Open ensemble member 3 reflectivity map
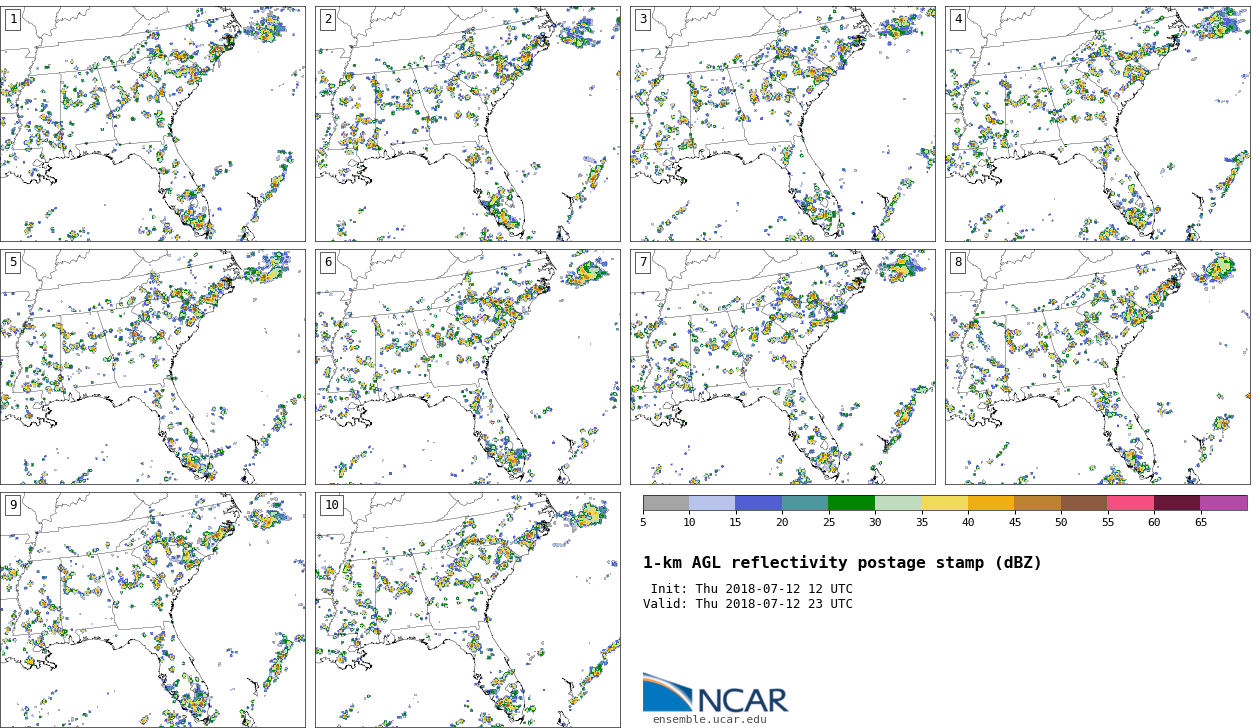The height and width of the screenshot is (728, 1260). click(x=782, y=124)
